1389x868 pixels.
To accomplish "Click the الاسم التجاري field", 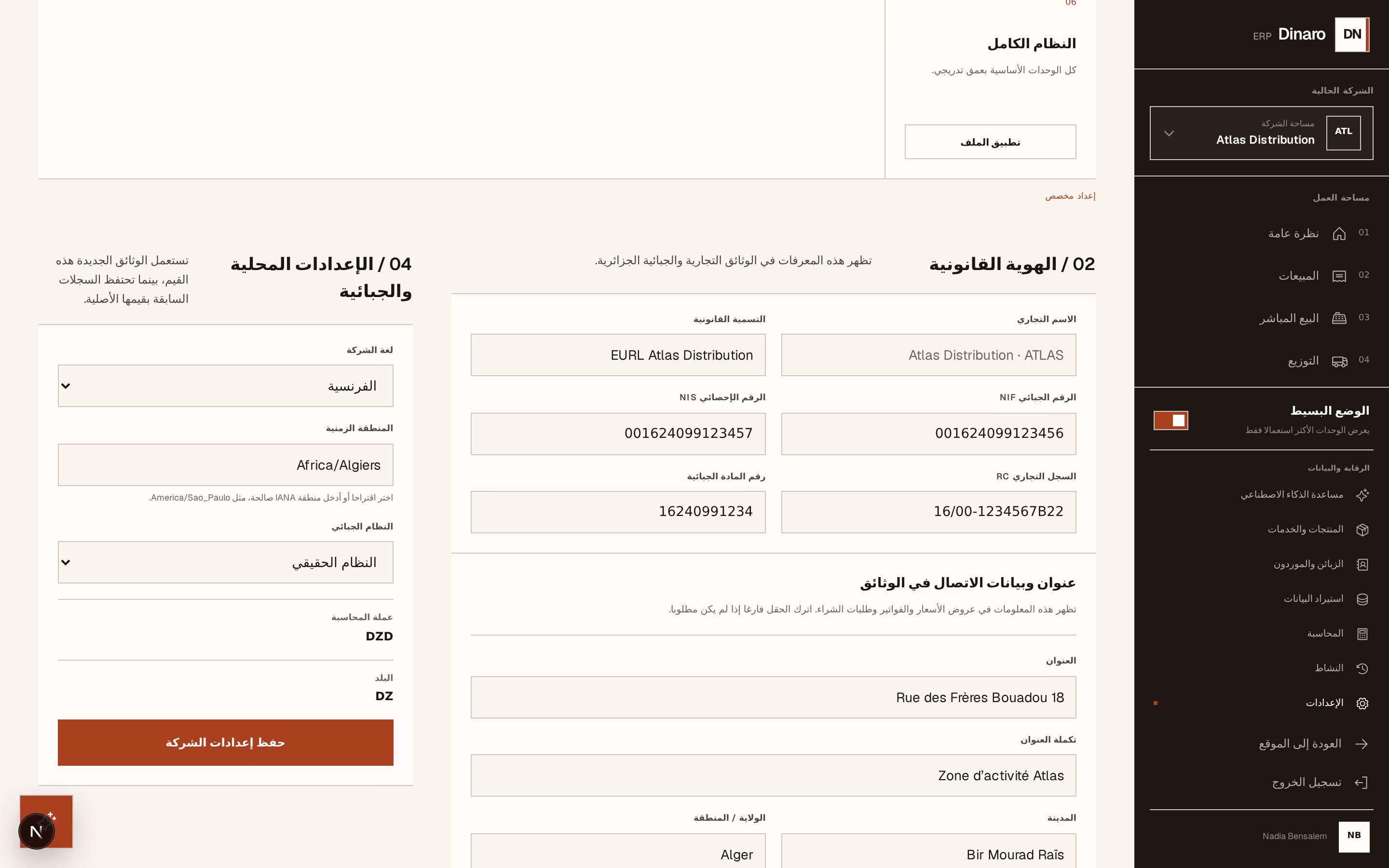I will (x=928, y=355).
